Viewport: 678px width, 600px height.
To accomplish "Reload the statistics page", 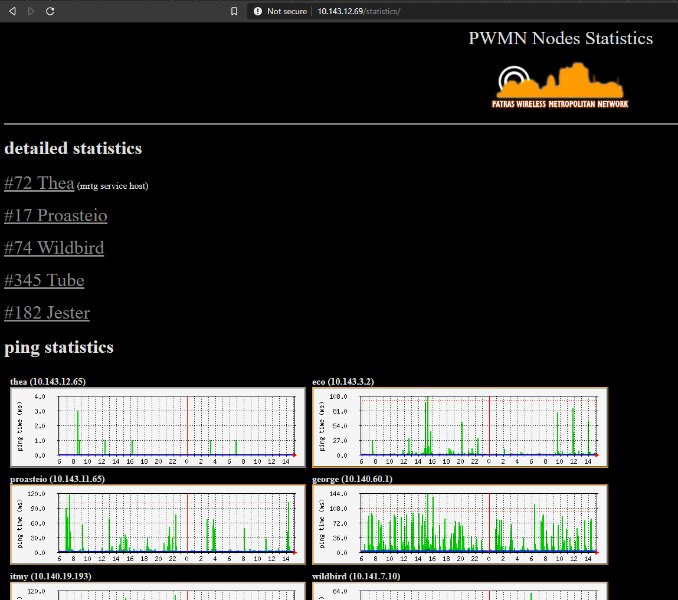I will [x=50, y=10].
